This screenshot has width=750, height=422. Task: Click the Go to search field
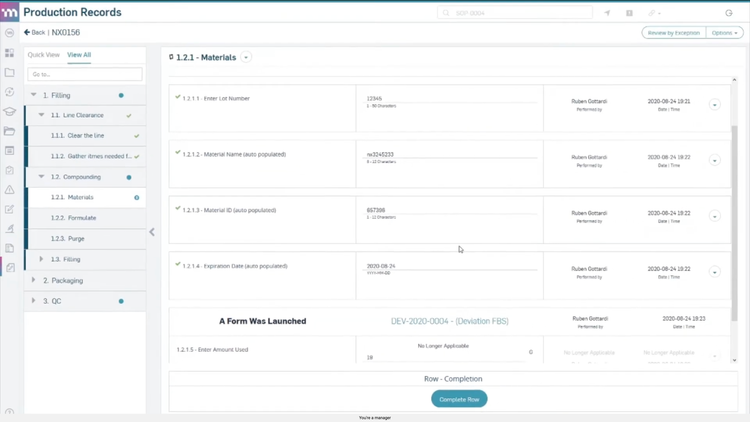(x=85, y=74)
